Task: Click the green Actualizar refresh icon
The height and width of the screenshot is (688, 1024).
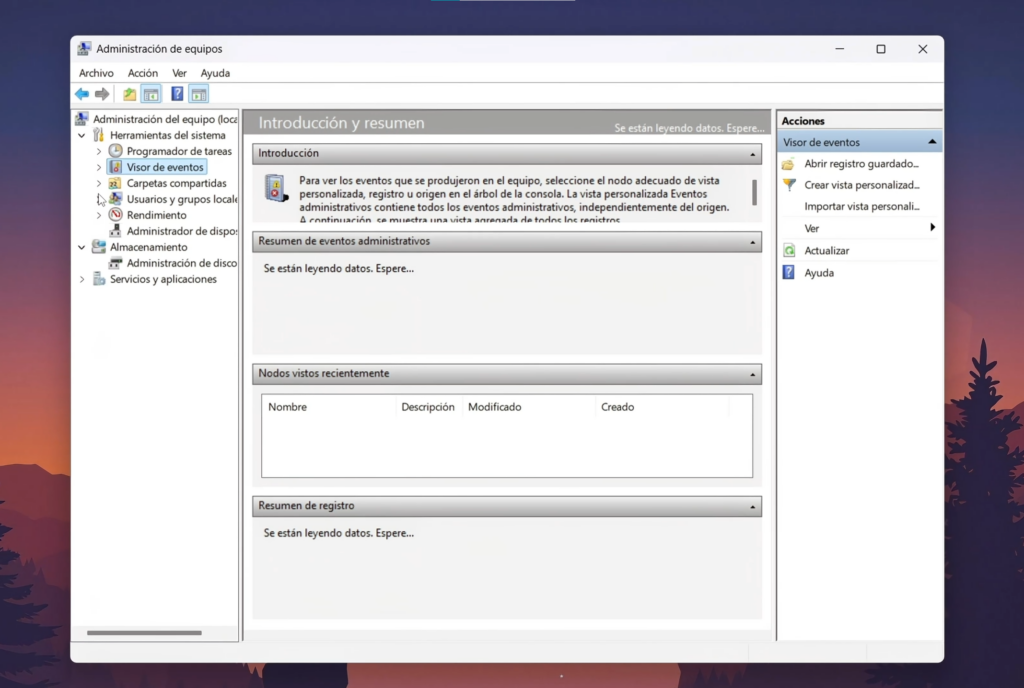Action: click(x=789, y=251)
